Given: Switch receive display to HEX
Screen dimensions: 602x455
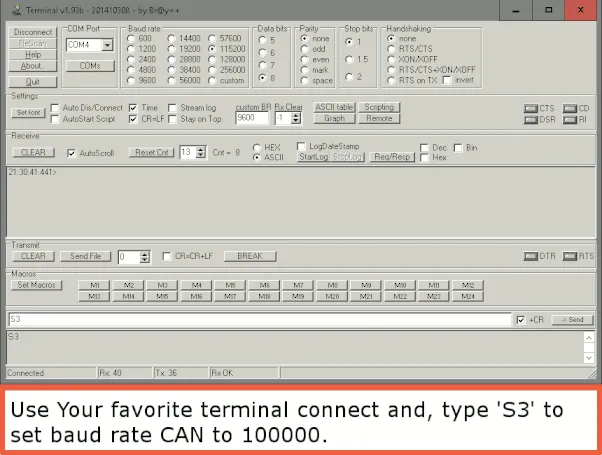Looking at the screenshot, I should 256,148.
